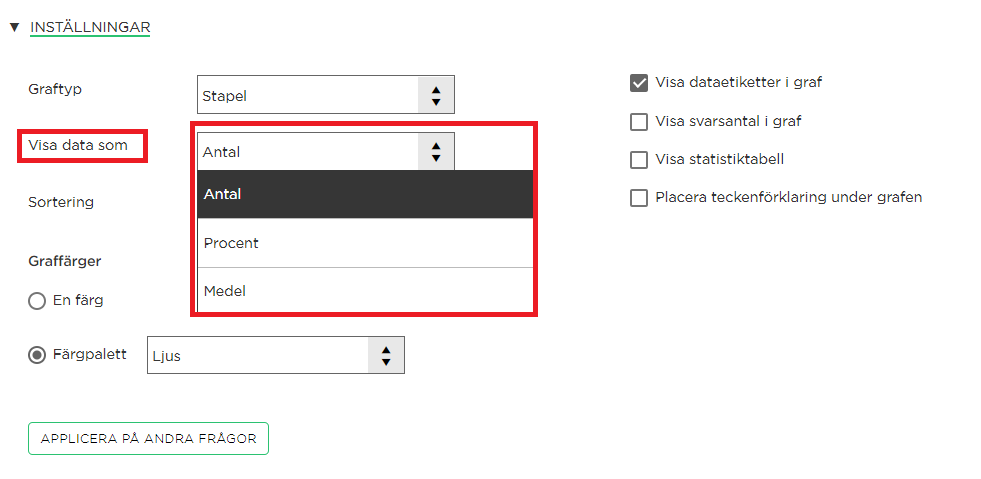Viewport: 981px width, 479px height.
Task: Collapse the Inställningar section triangle
Action: click(15, 28)
